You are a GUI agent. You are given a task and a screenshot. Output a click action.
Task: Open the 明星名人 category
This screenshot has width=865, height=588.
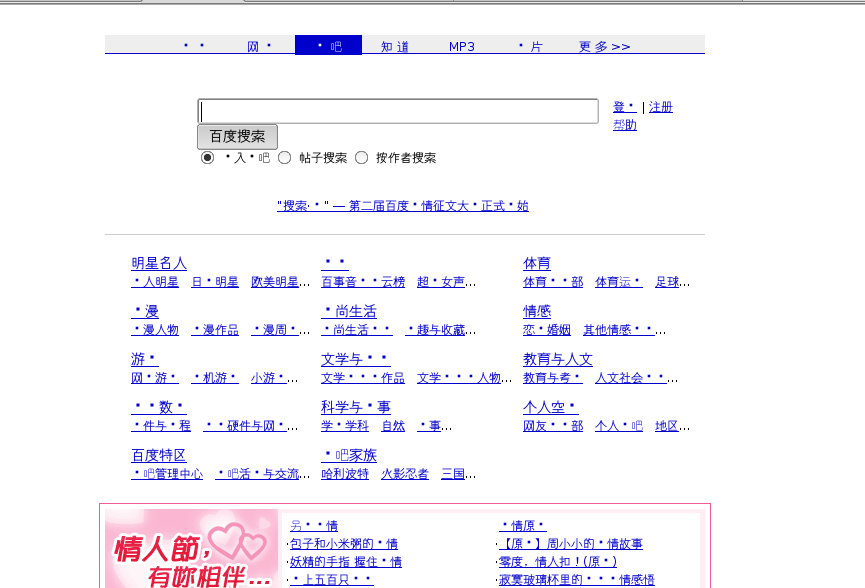pos(159,263)
